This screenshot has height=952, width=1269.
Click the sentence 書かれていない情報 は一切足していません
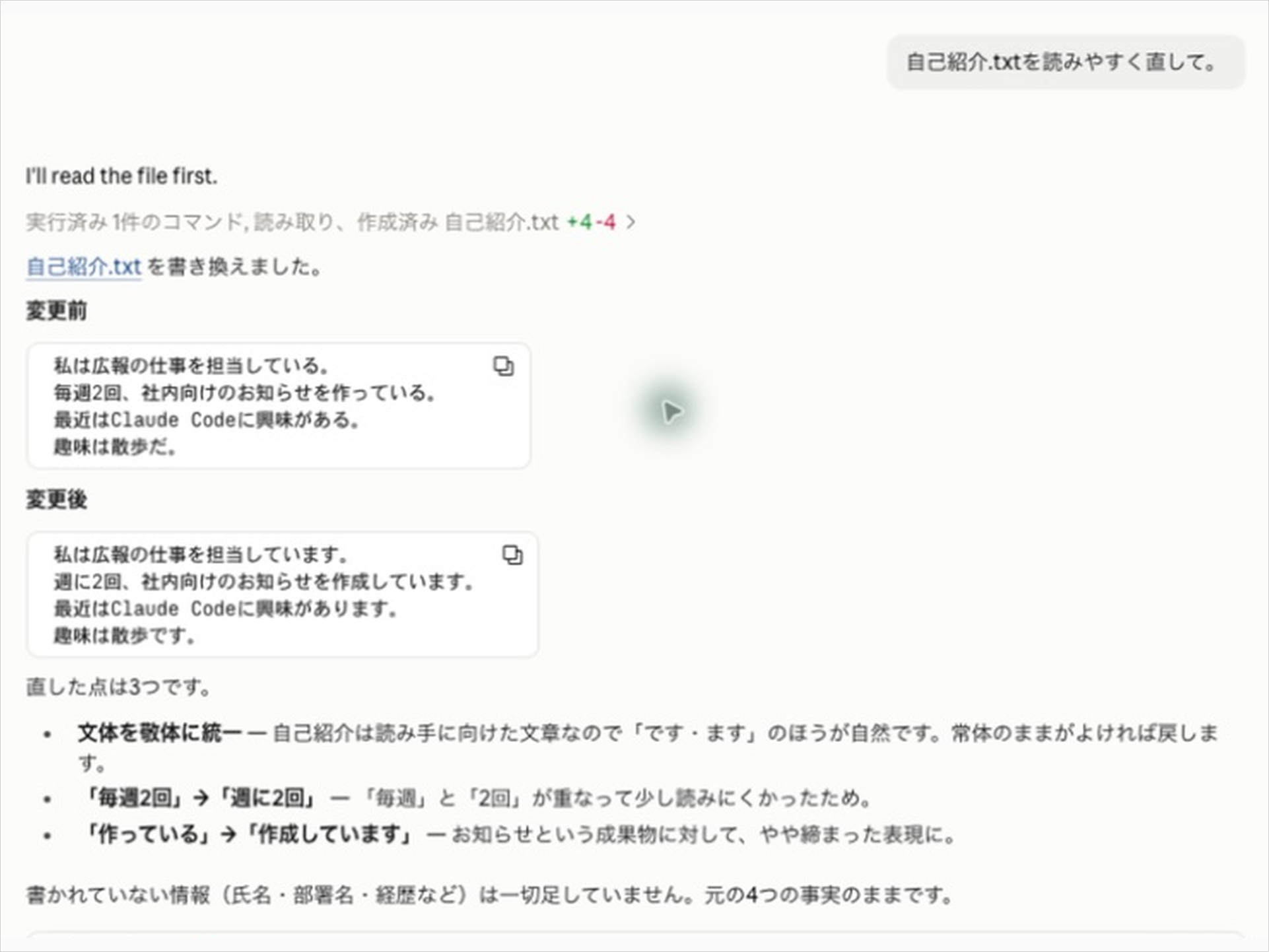coord(360,895)
